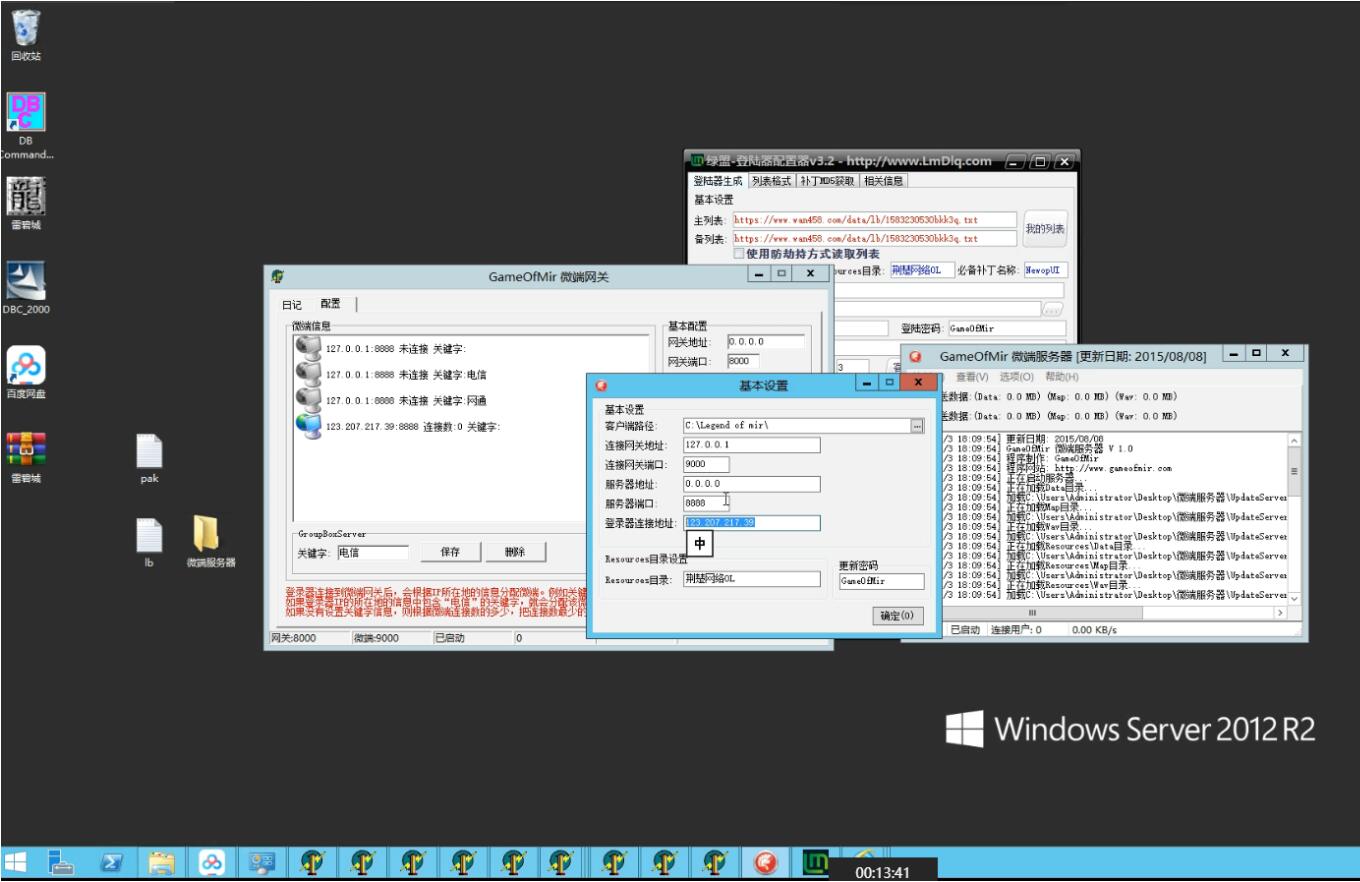
Task: Open the Start button on the taskbar
Action: (17, 862)
